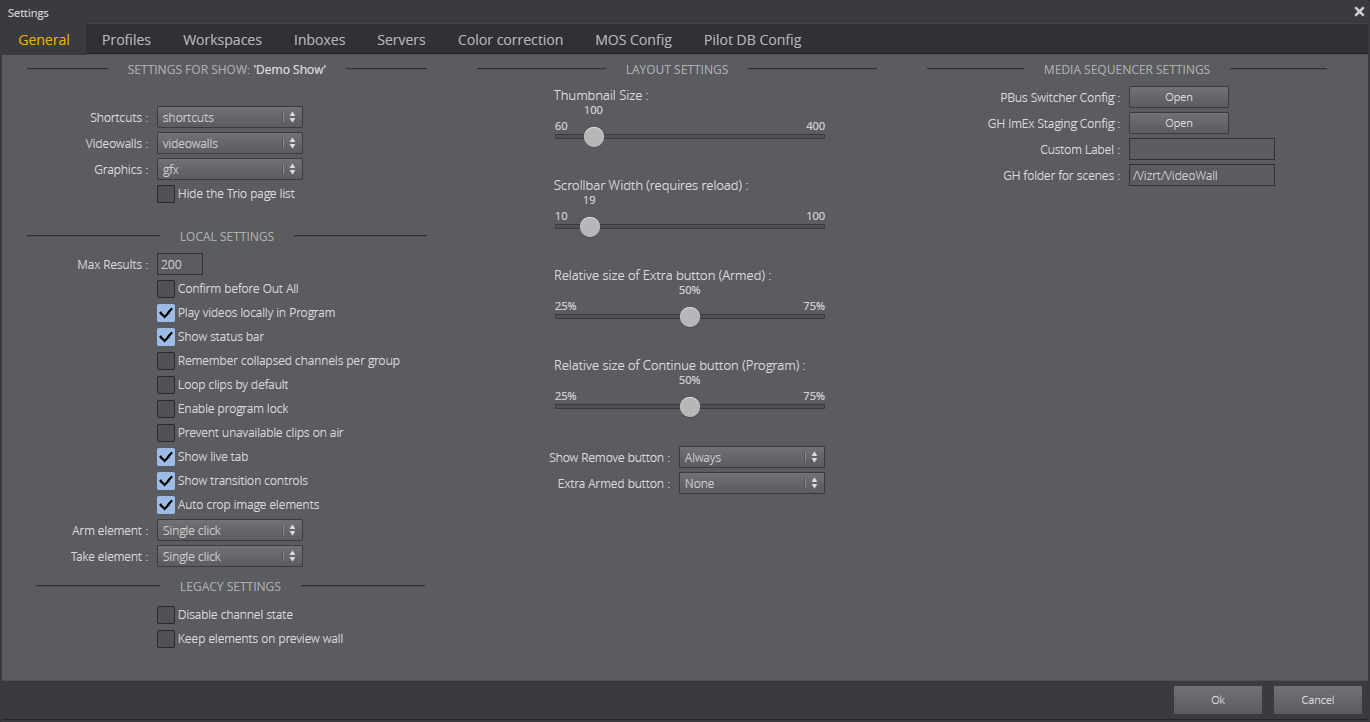
Task: Open GH ImEx Staging Config
Action: (1179, 123)
